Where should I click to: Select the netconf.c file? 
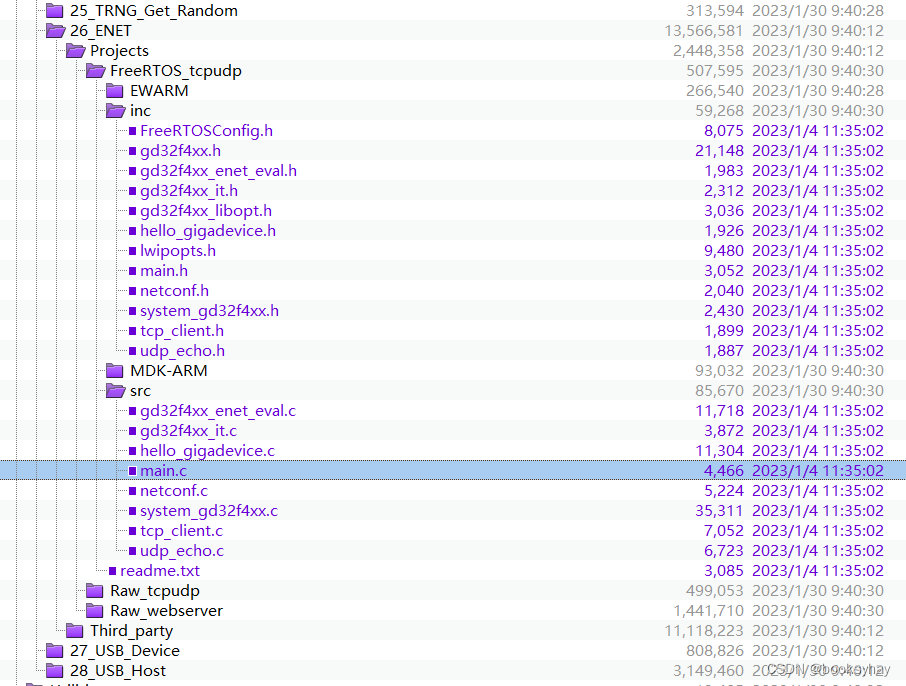point(174,490)
